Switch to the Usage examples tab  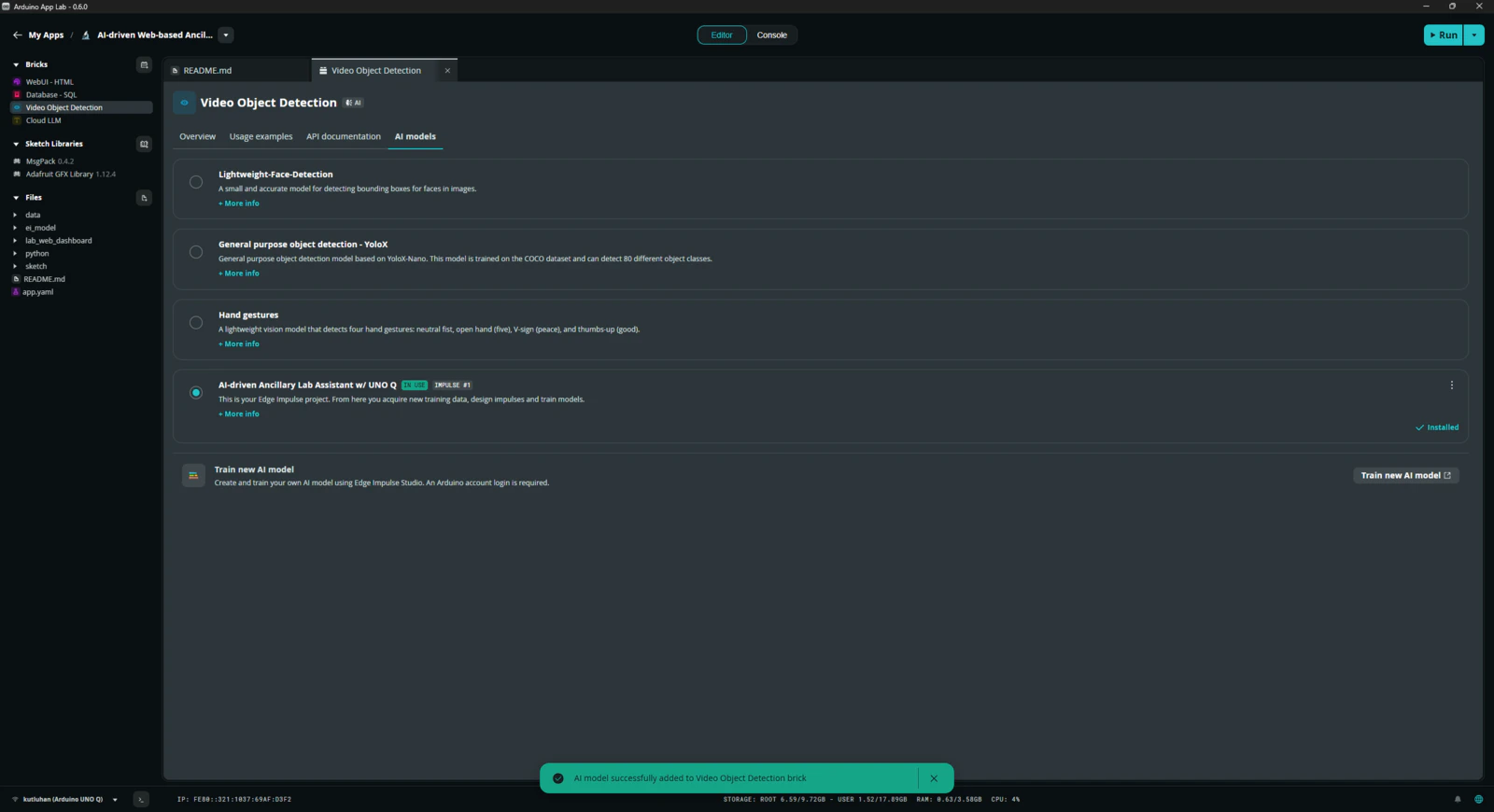(x=261, y=136)
